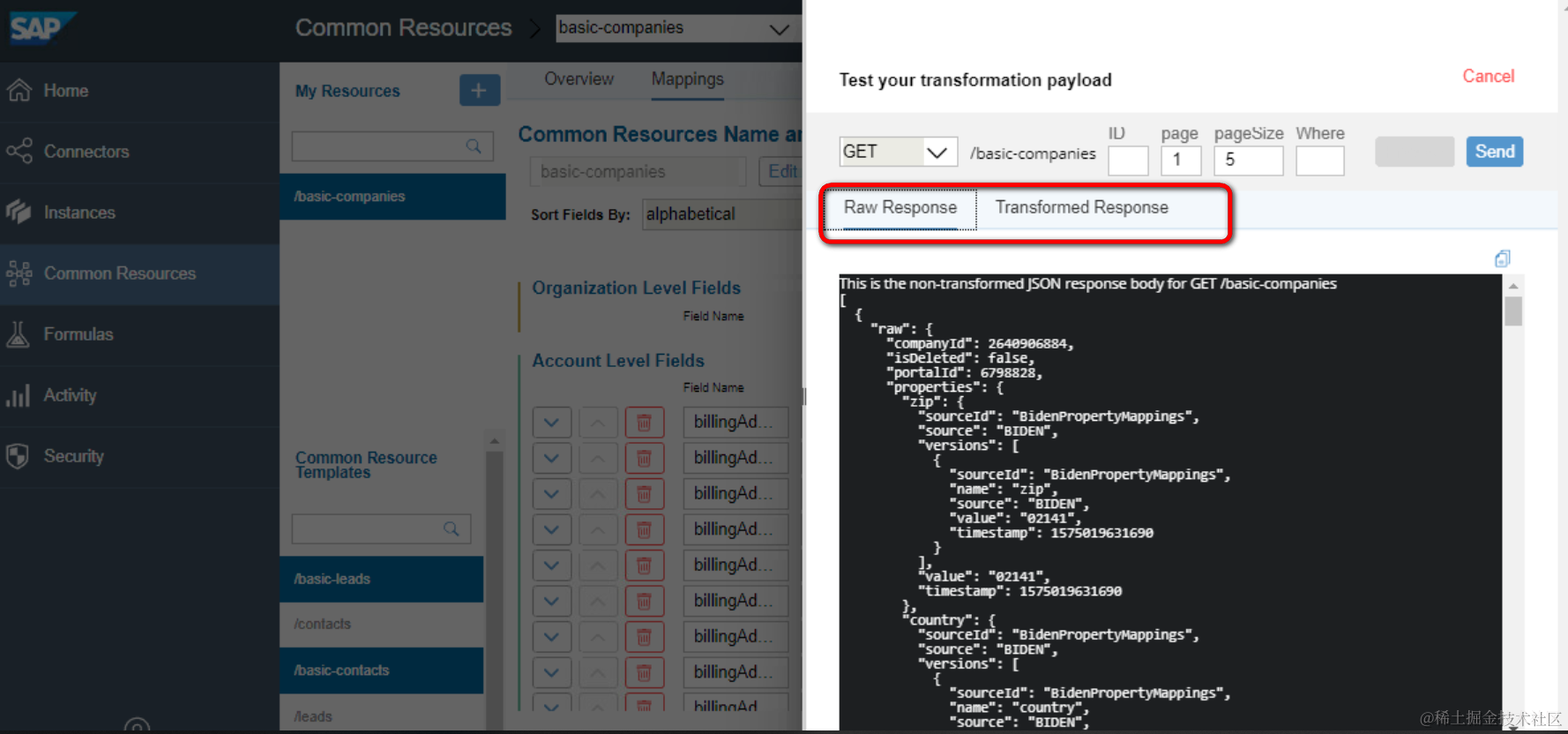This screenshot has height=734, width=1568.
Task: Click the first billingAd field name box
Action: [x=735, y=423]
